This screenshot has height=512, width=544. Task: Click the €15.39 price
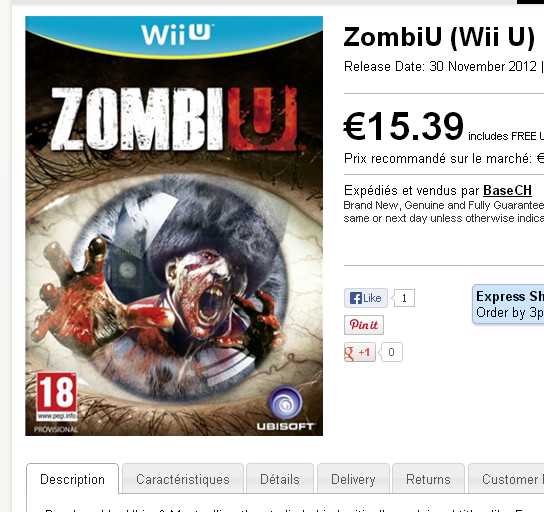(403, 126)
